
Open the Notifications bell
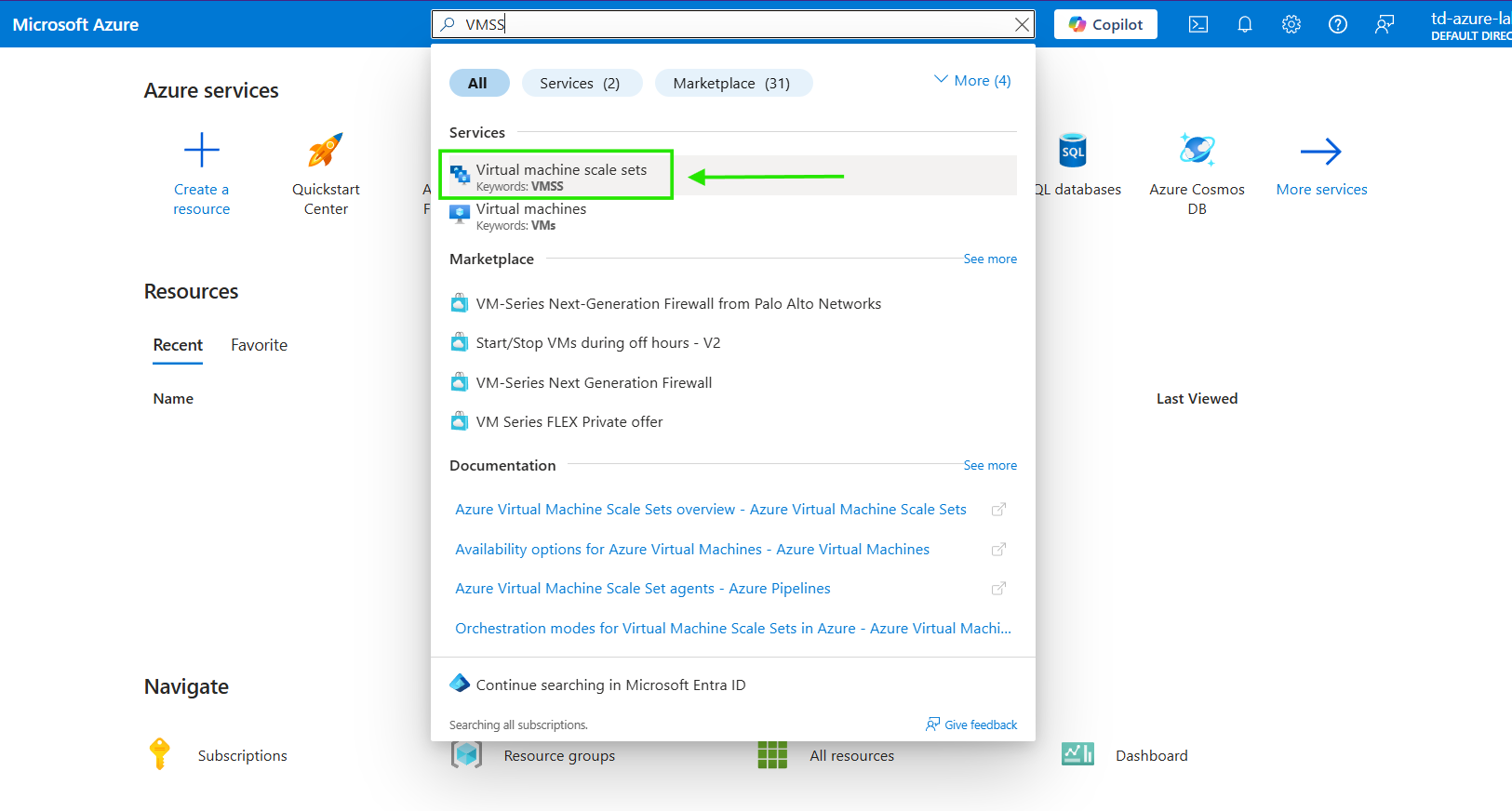coord(1245,25)
